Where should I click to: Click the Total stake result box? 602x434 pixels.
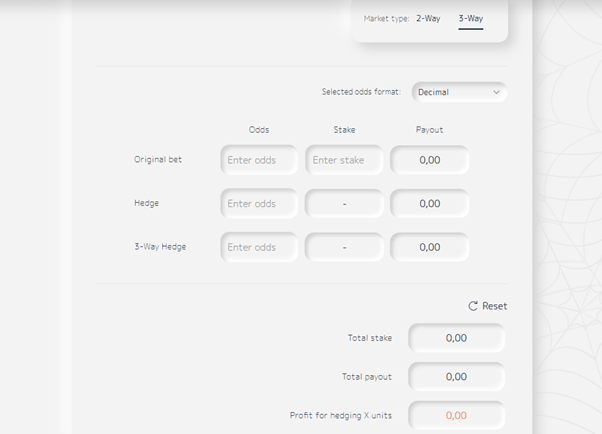(456, 338)
